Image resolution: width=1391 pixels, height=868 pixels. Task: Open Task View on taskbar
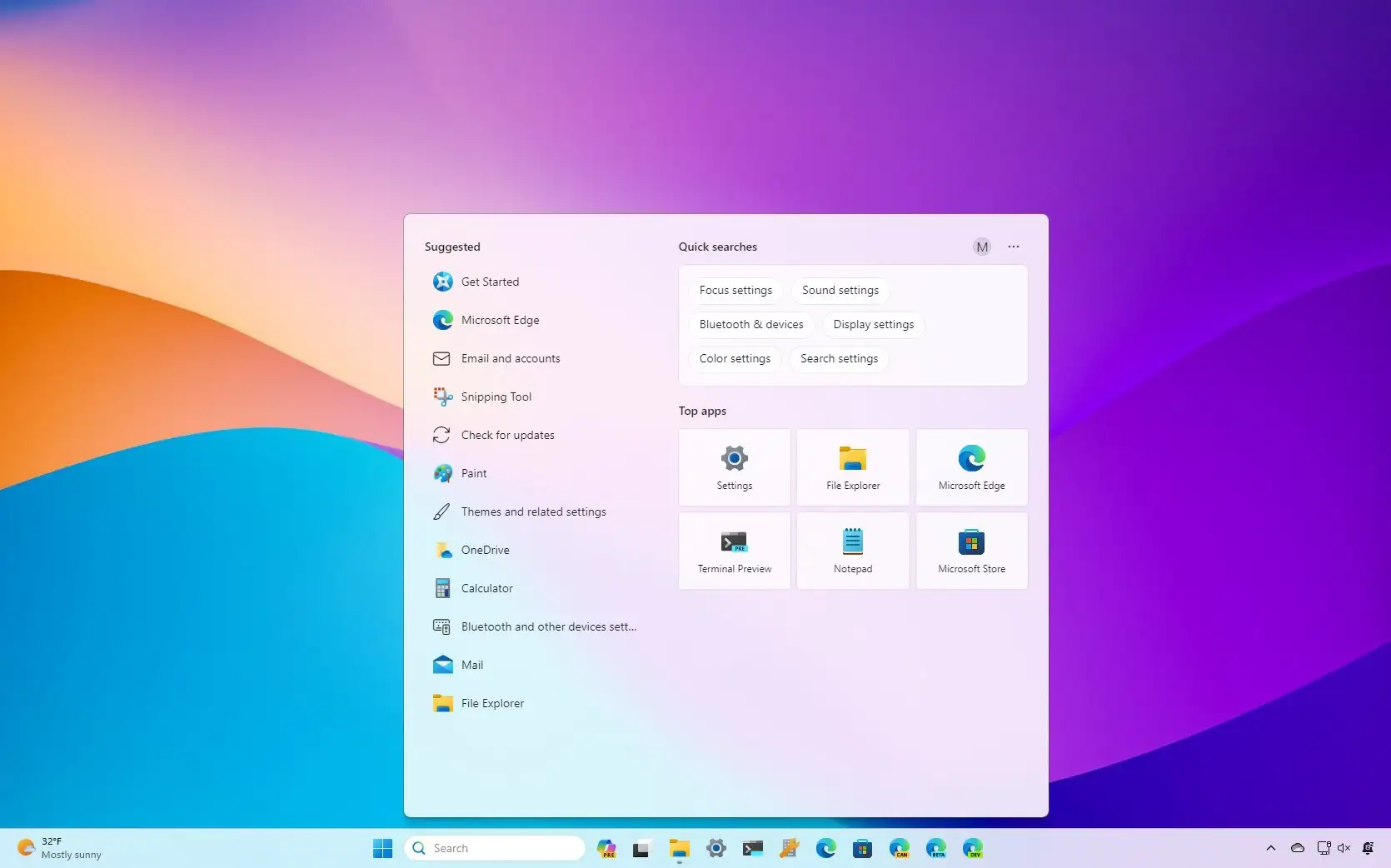click(x=641, y=848)
